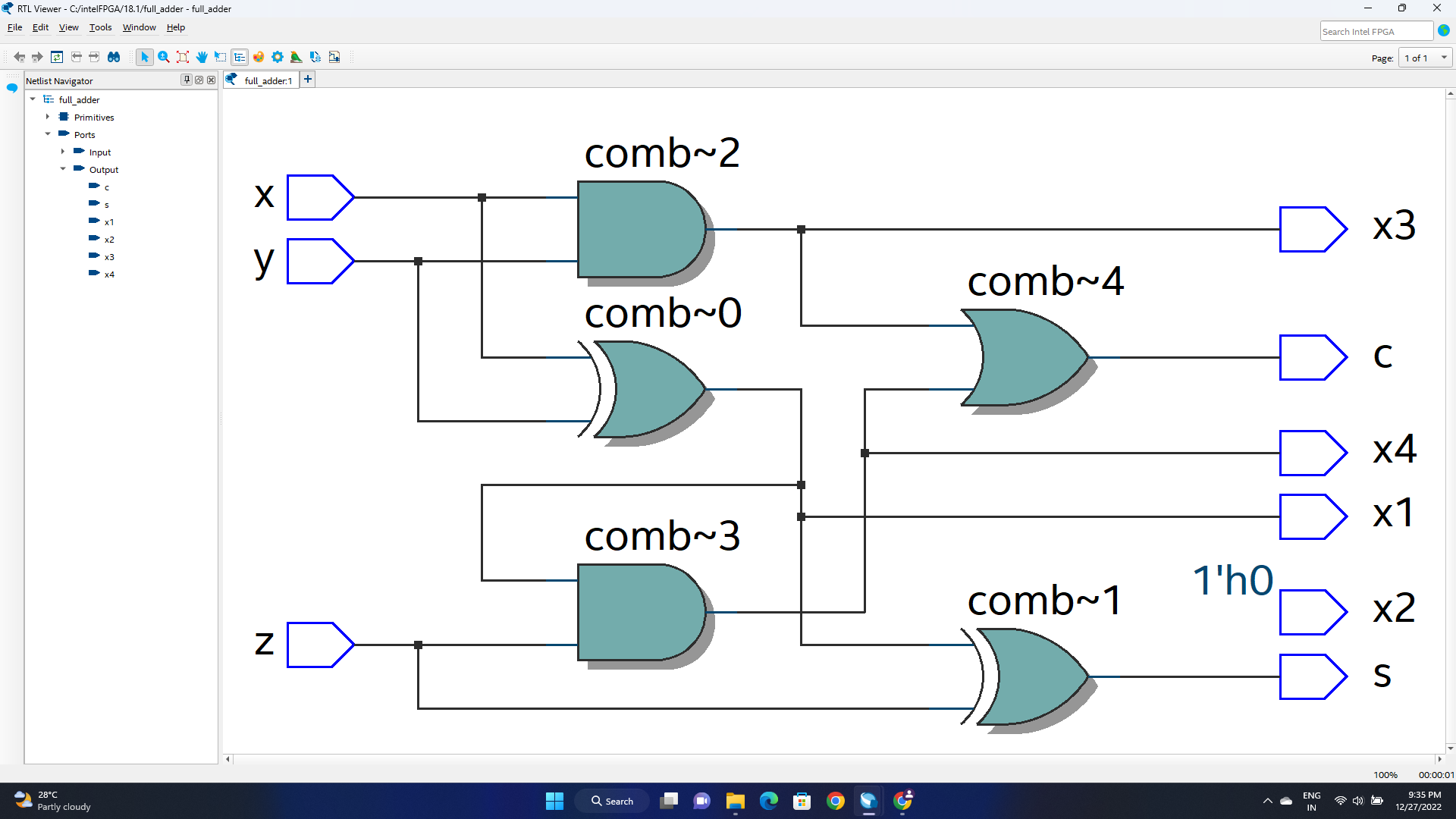The height and width of the screenshot is (819, 1456).
Task: Switch to the full_adder:1 tab
Action: tap(262, 80)
